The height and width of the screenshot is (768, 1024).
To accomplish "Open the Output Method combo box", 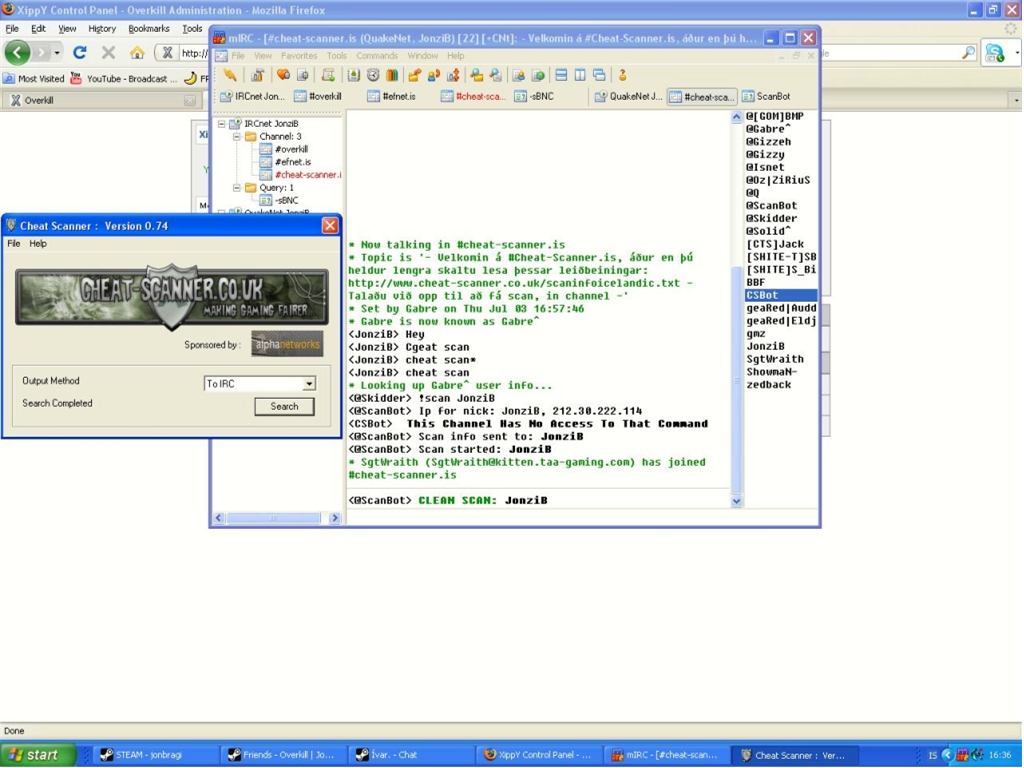I will 260,383.
